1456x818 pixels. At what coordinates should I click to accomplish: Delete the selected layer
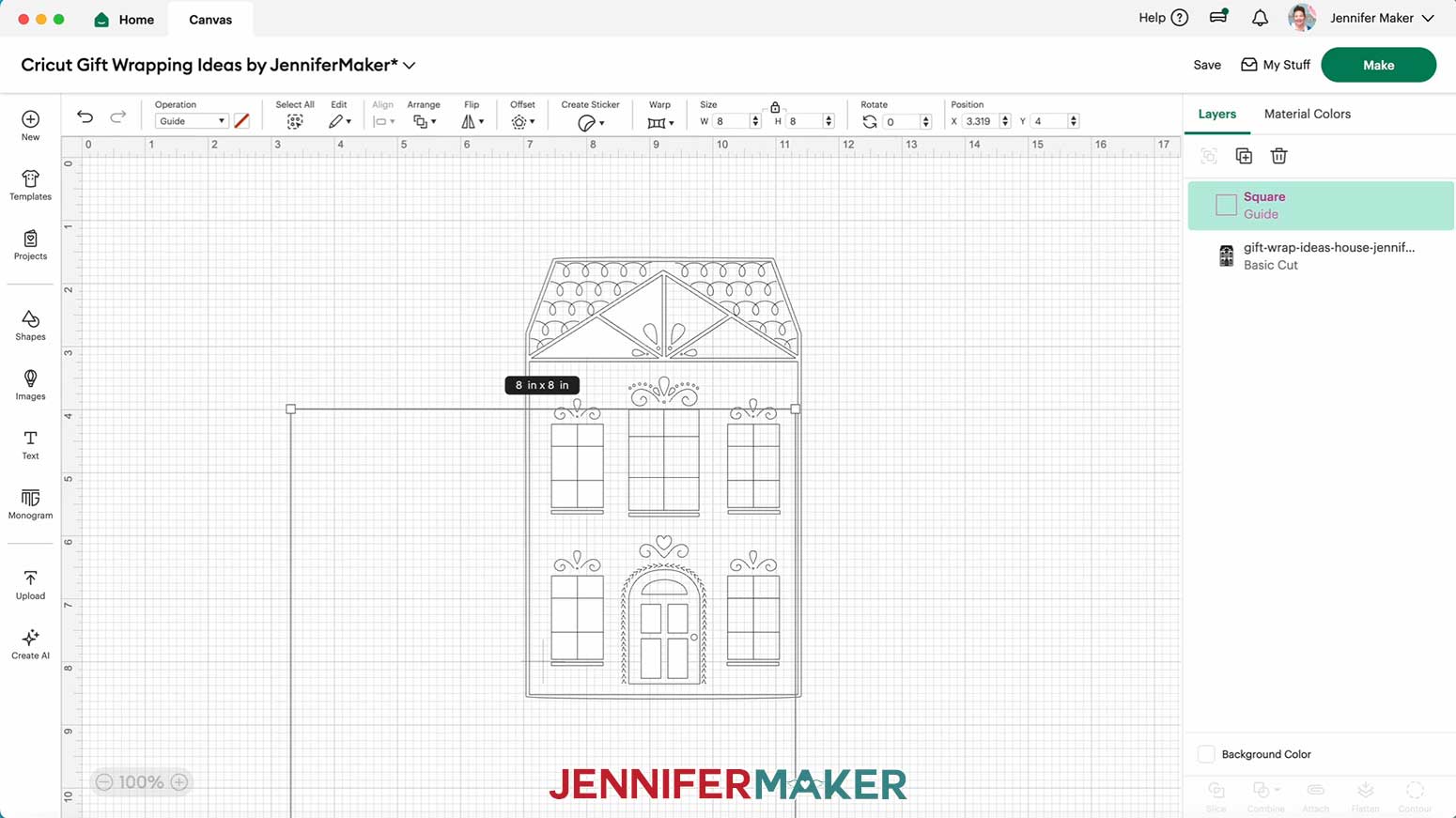(x=1278, y=156)
